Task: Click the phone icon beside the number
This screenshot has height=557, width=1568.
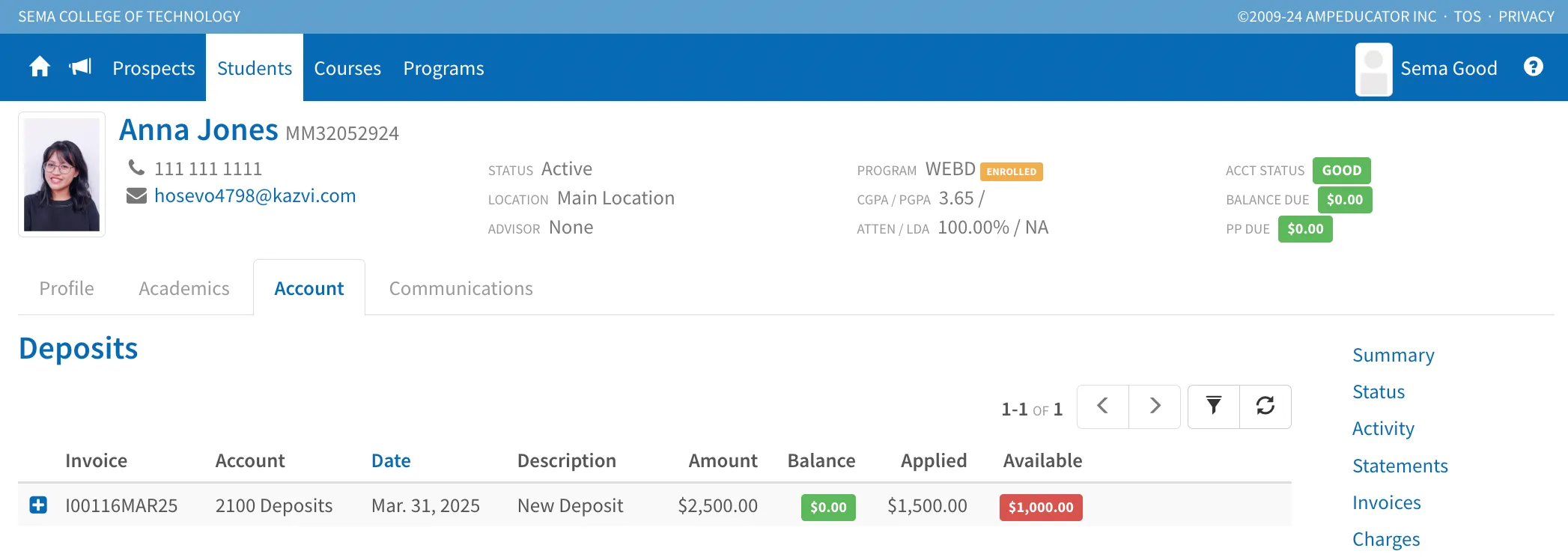Action: click(136, 168)
